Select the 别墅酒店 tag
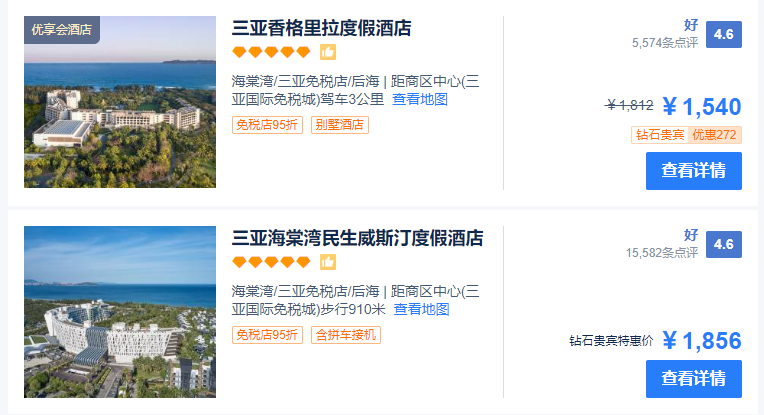The image size is (764, 415). click(340, 125)
